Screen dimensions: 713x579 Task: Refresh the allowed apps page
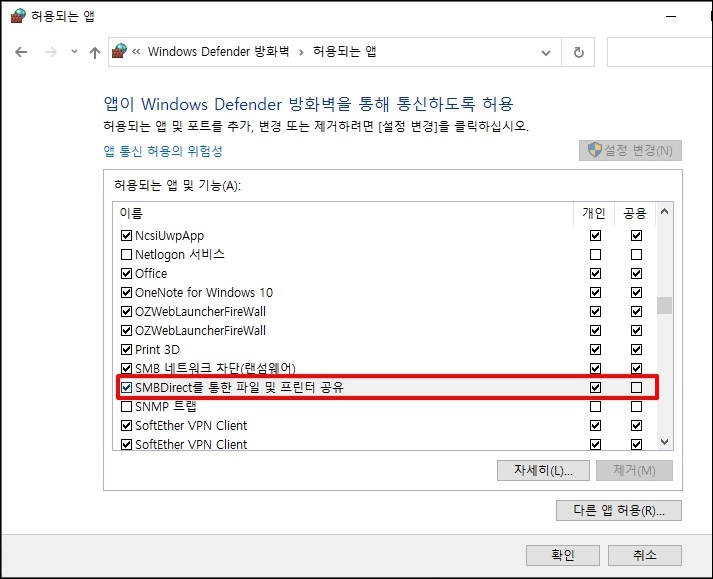tap(578, 53)
